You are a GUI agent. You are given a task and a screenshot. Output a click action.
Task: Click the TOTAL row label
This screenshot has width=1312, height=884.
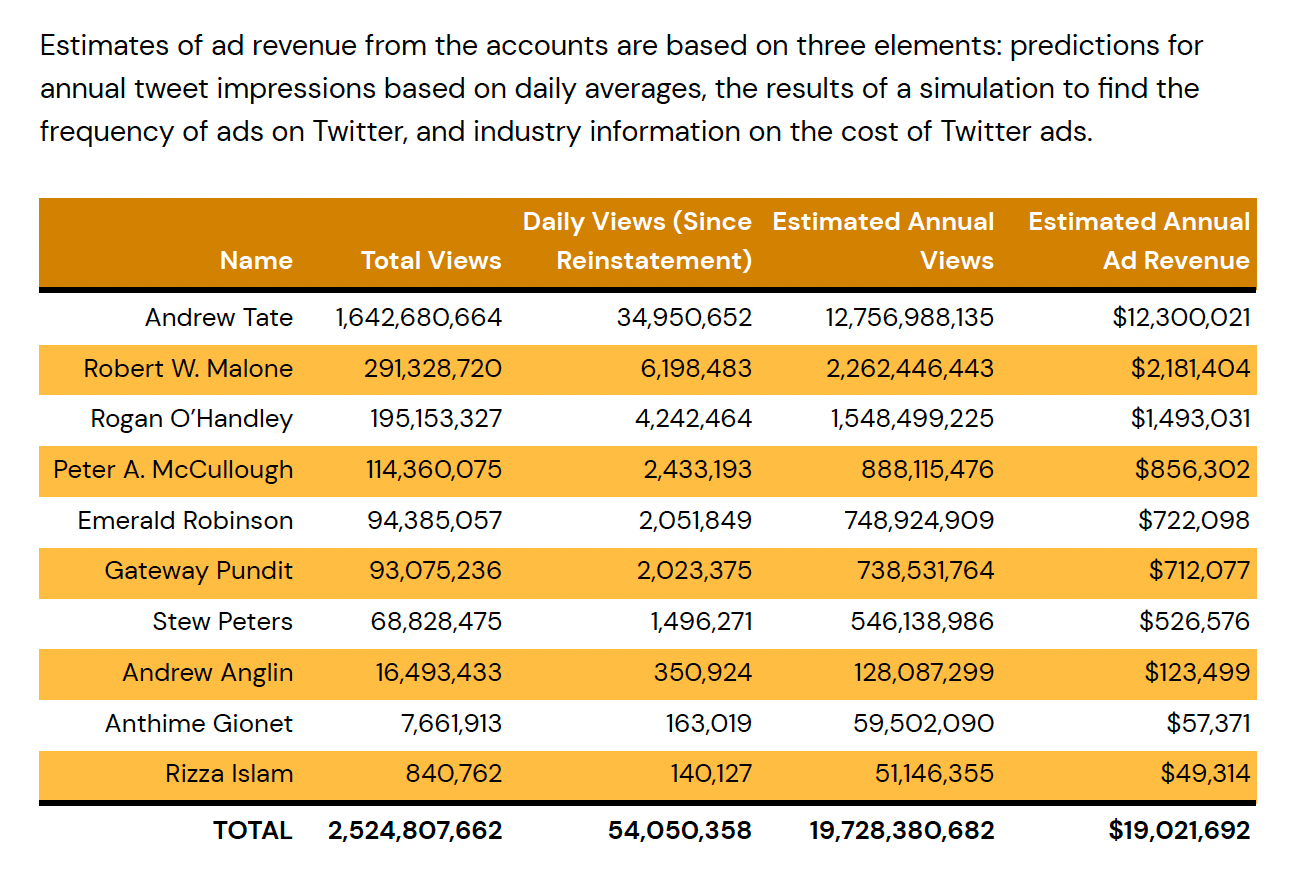(252, 831)
